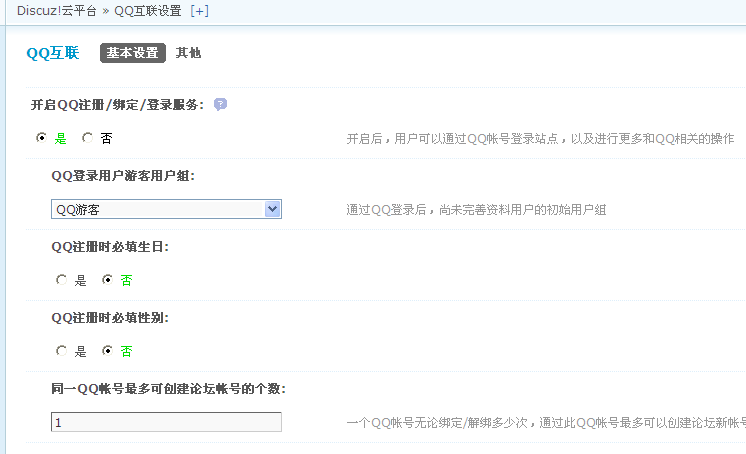Click the QQ登录用户游客用户组 setting label
This screenshot has width=746, height=454.
(x=122, y=175)
